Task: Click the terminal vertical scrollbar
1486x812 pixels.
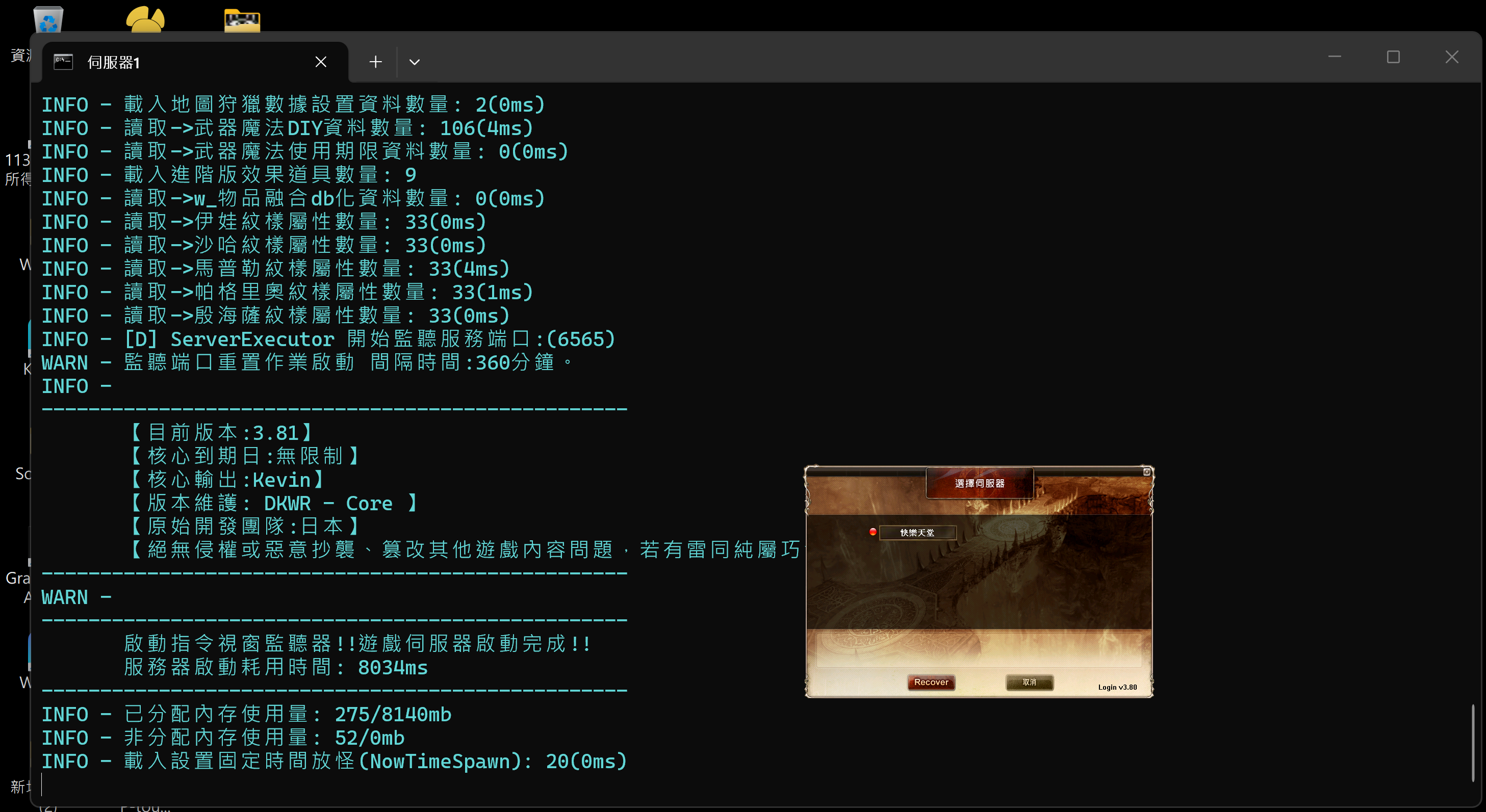Action: [1473, 743]
